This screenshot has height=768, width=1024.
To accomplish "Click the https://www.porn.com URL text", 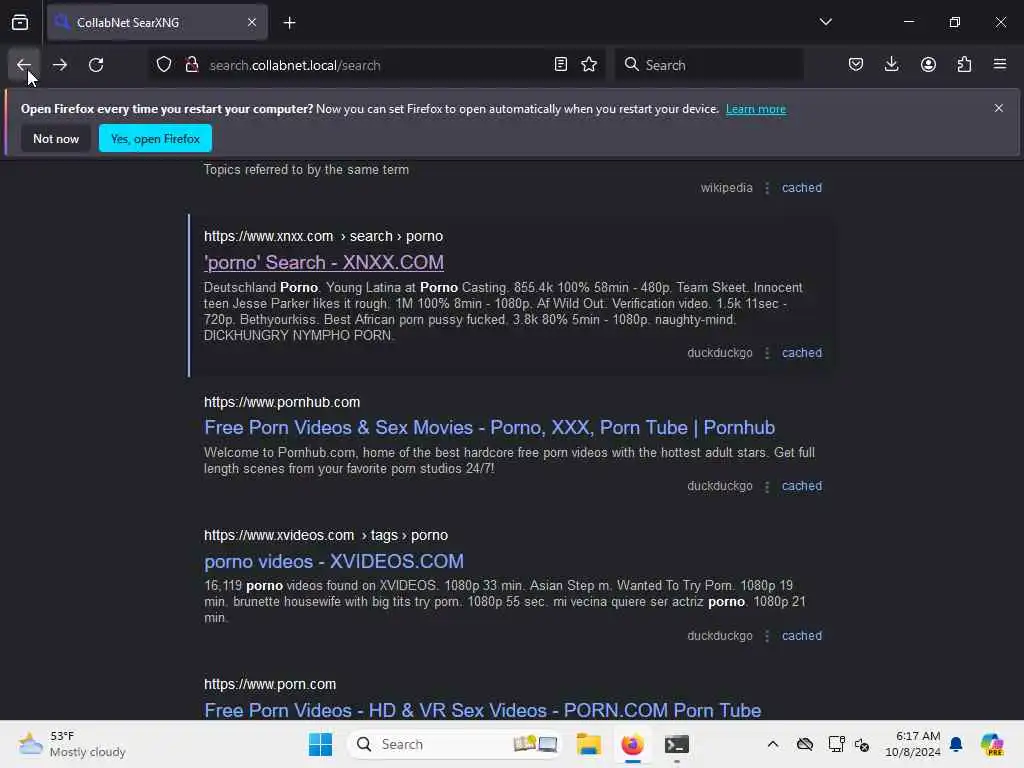I will pyautogui.click(x=270, y=684).
